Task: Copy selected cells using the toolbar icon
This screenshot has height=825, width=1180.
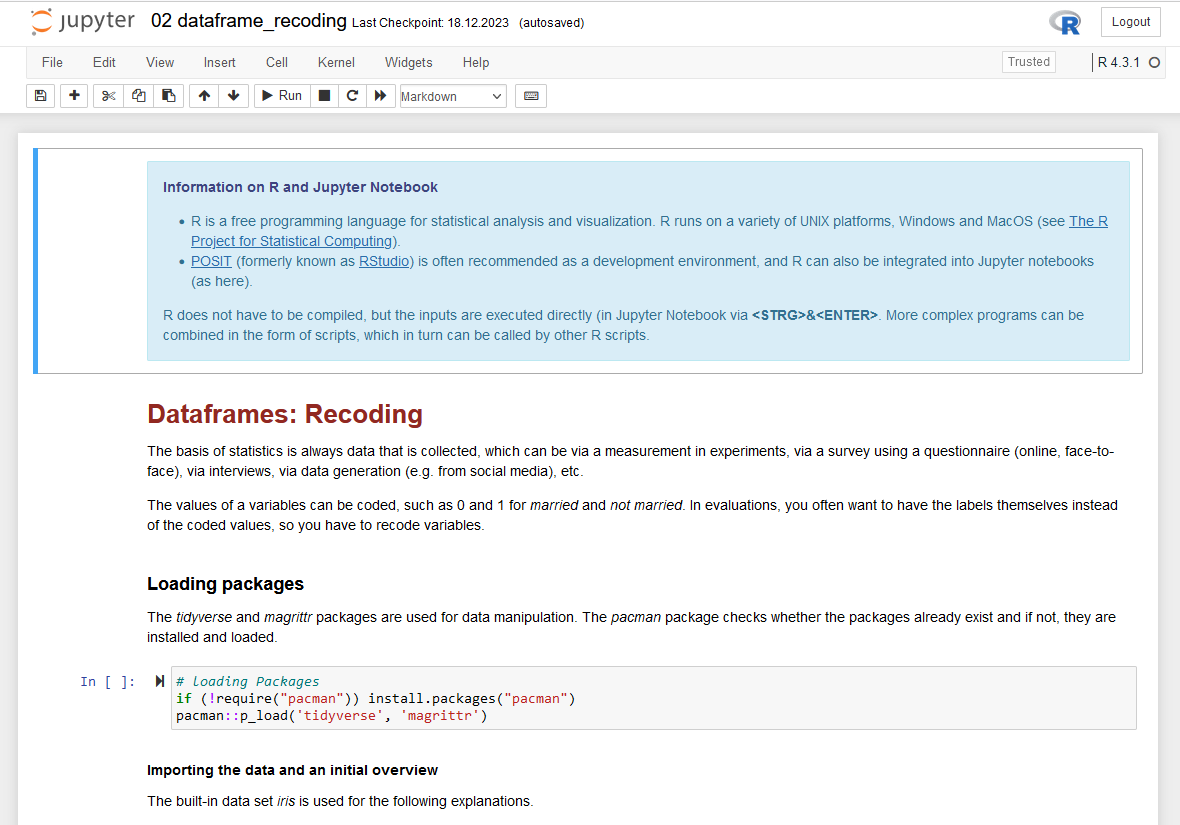Action: [x=139, y=96]
